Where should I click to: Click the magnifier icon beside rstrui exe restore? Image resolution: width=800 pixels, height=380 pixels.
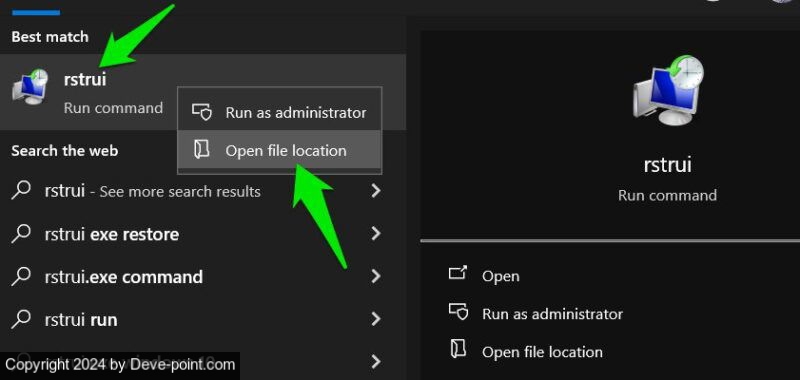21,234
